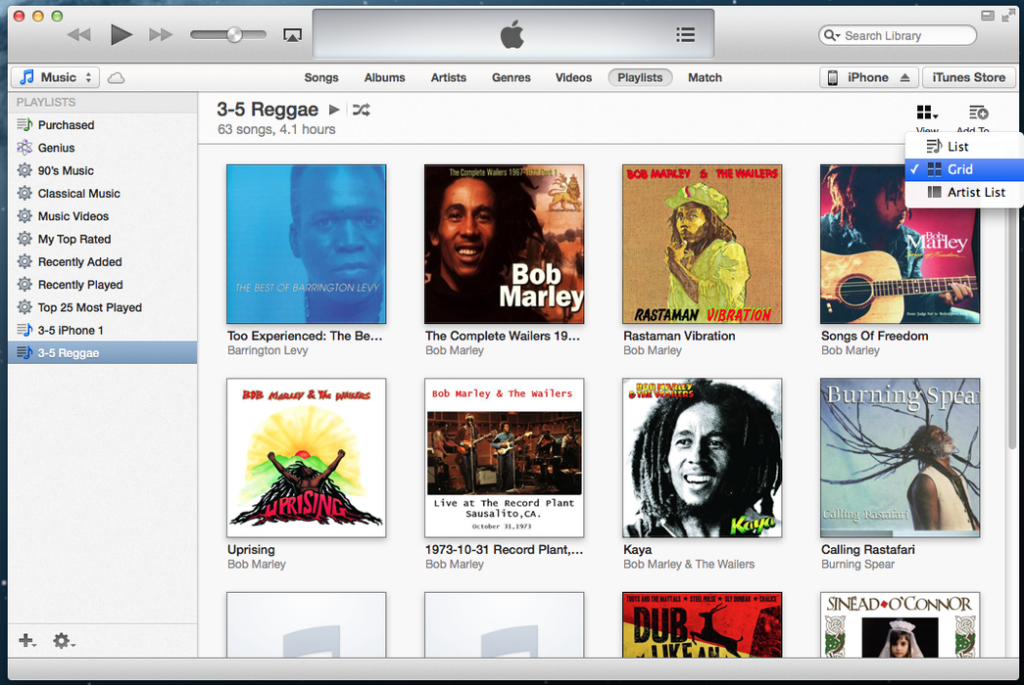
Task: Click the Calling Rastafari album cover
Action: coord(900,458)
